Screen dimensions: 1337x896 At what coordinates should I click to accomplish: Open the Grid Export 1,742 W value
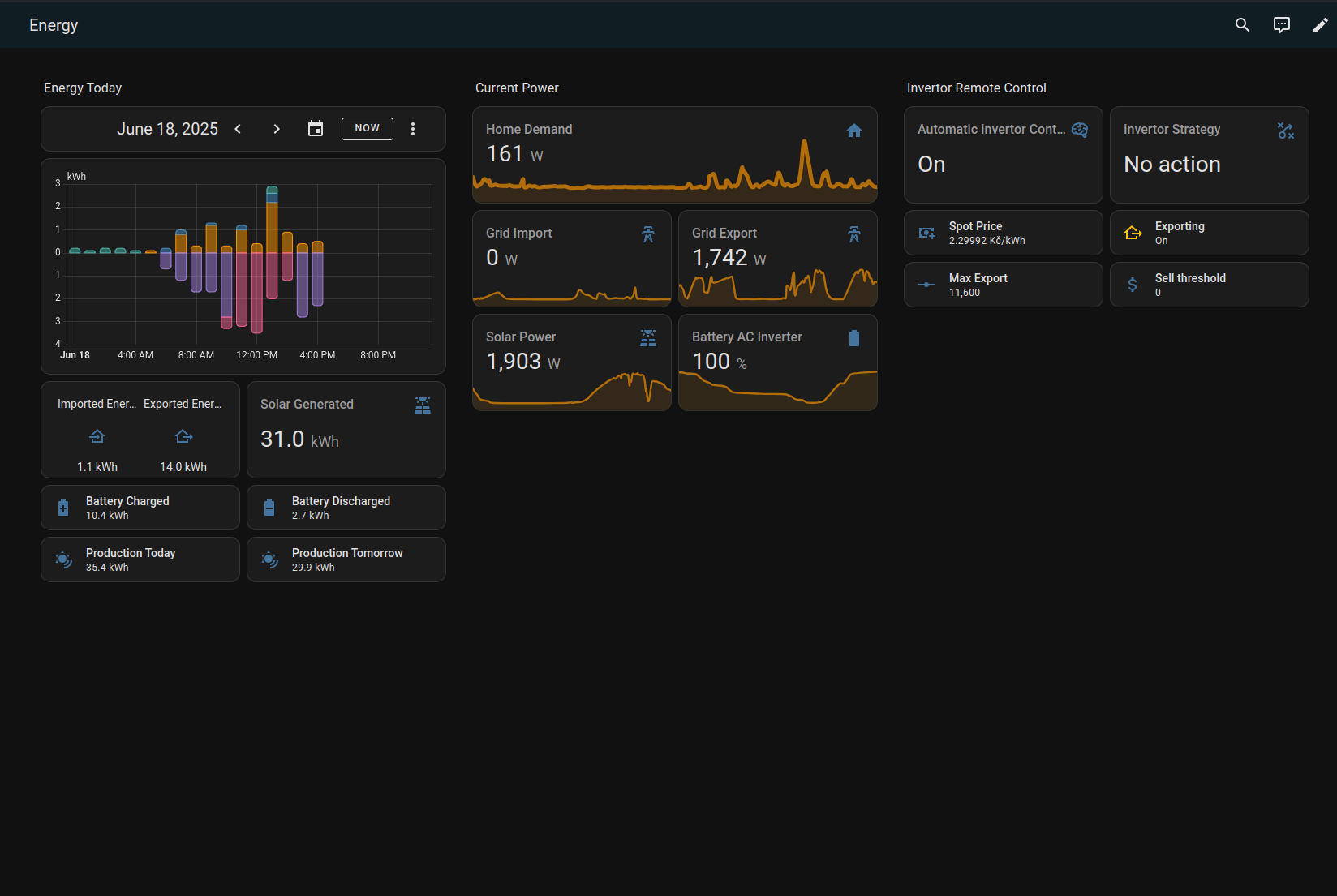pos(729,258)
